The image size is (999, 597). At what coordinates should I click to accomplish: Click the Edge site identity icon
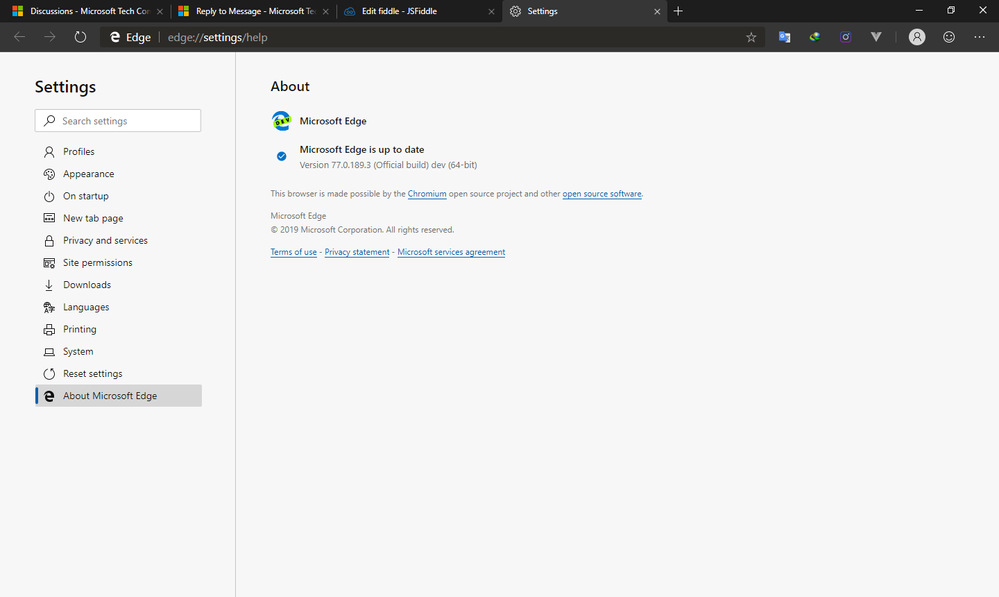[115, 37]
